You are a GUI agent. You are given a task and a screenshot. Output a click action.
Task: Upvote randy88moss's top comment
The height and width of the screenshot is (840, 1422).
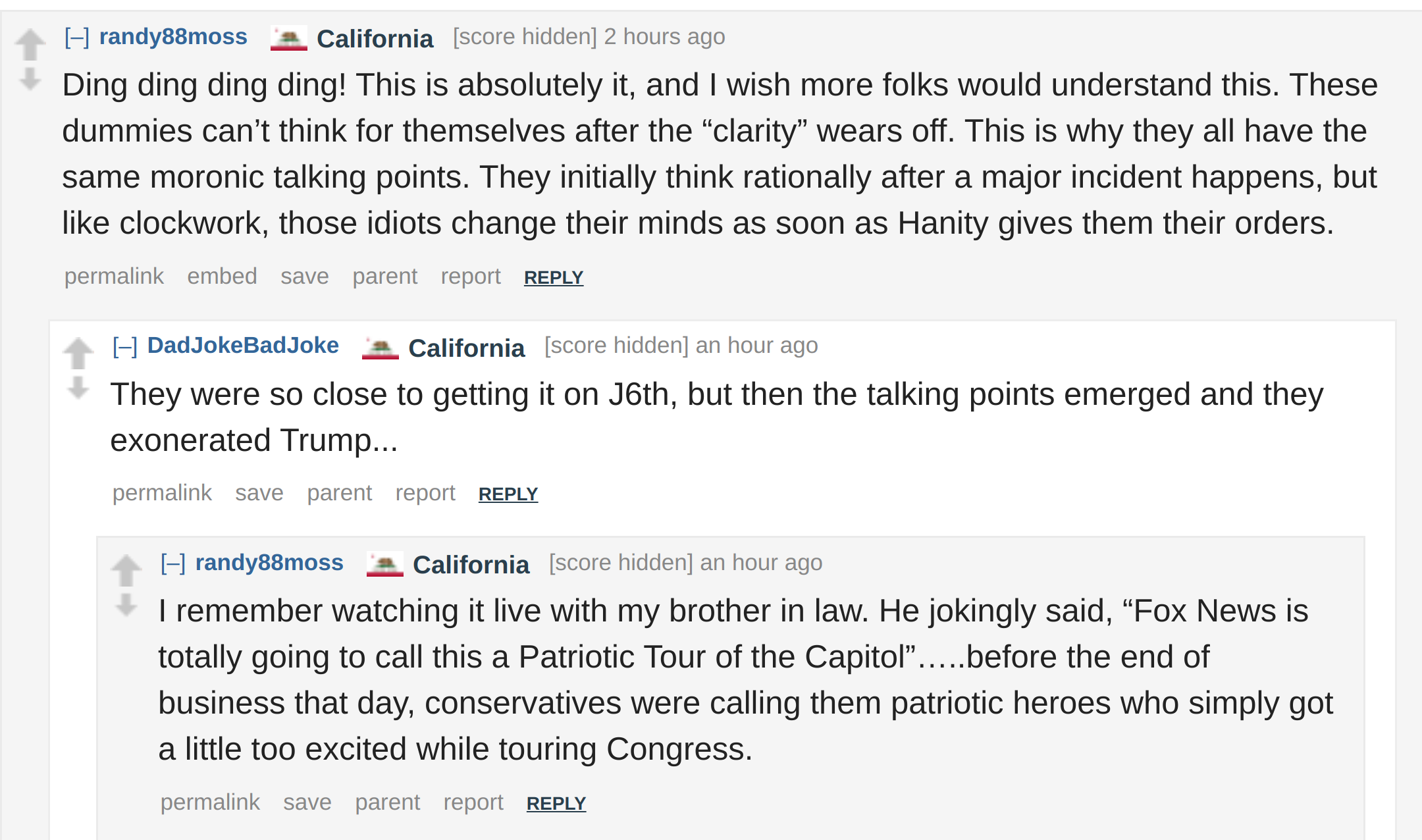point(30,45)
